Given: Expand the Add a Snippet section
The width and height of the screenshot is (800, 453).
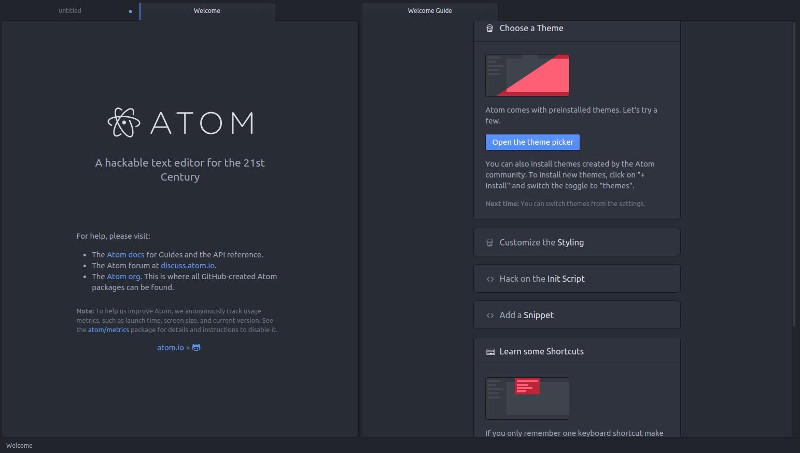Looking at the screenshot, I should point(577,315).
